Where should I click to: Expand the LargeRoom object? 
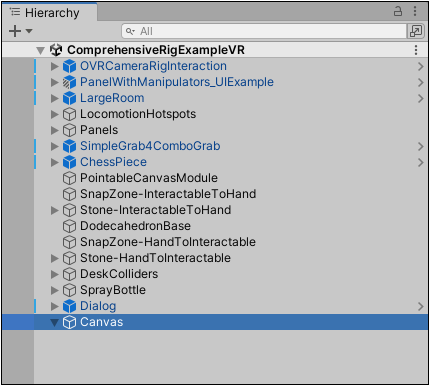(x=54, y=98)
